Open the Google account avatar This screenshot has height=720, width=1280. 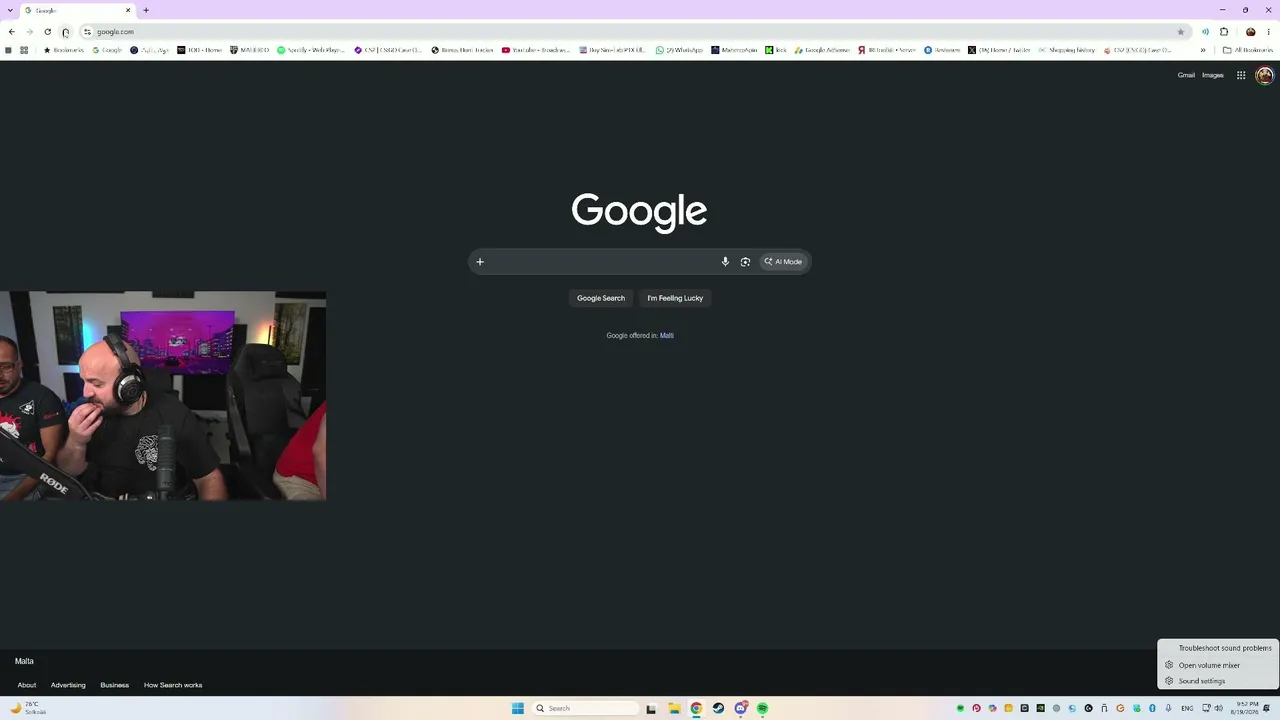click(x=1265, y=75)
